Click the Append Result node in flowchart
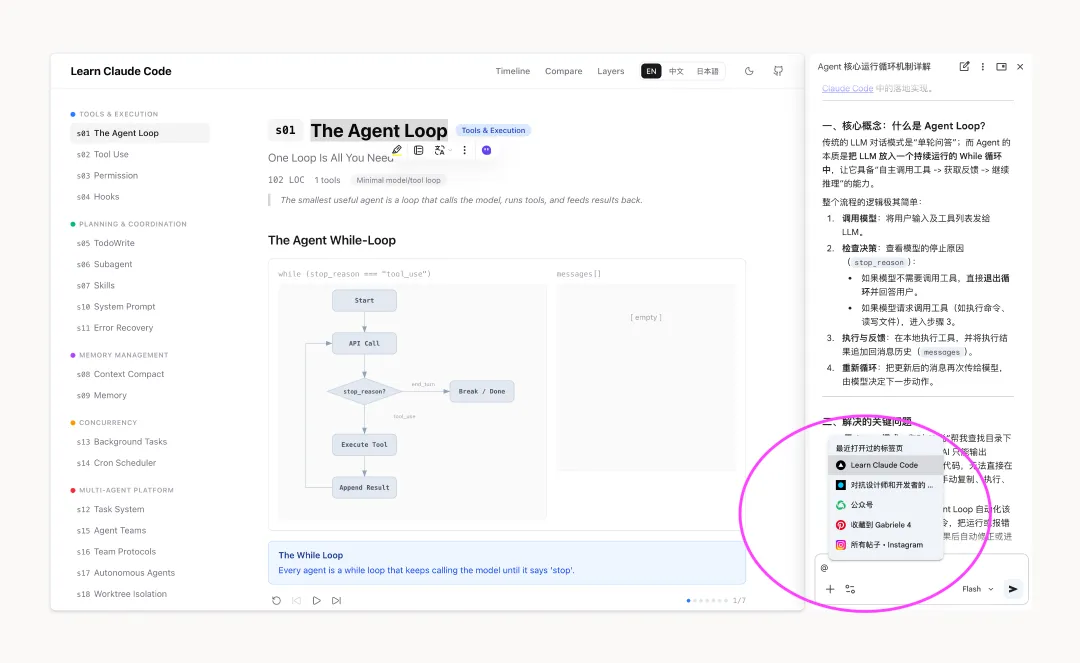The height and width of the screenshot is (663, 1080). [364, 487]
